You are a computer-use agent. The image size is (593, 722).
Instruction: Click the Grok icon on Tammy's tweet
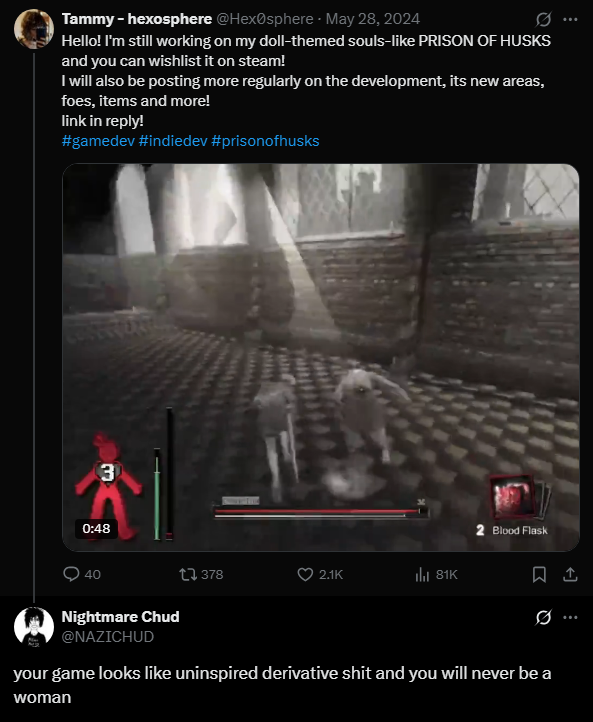[543, 19]
